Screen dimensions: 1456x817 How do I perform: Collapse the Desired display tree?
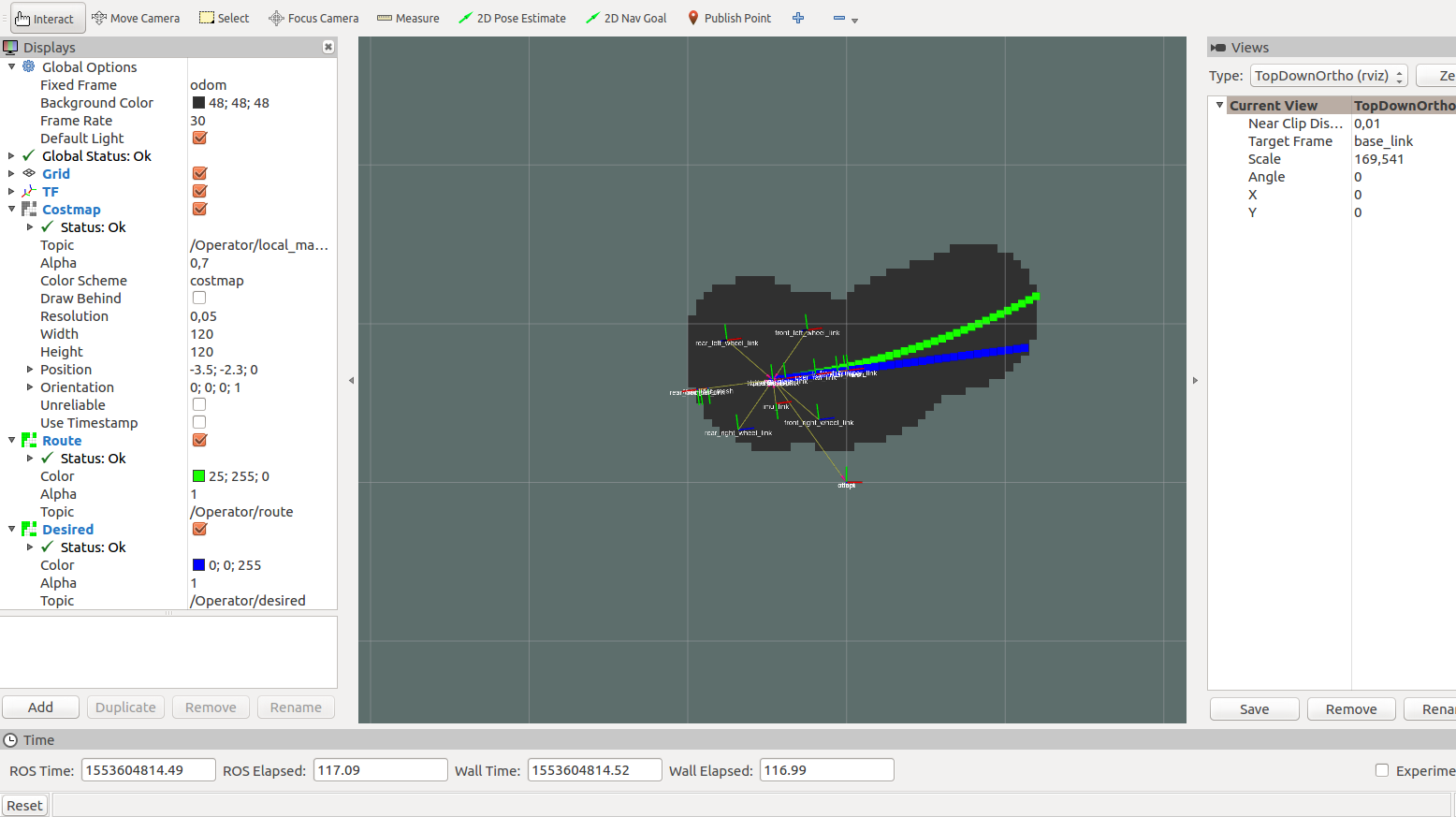(11, 529)
